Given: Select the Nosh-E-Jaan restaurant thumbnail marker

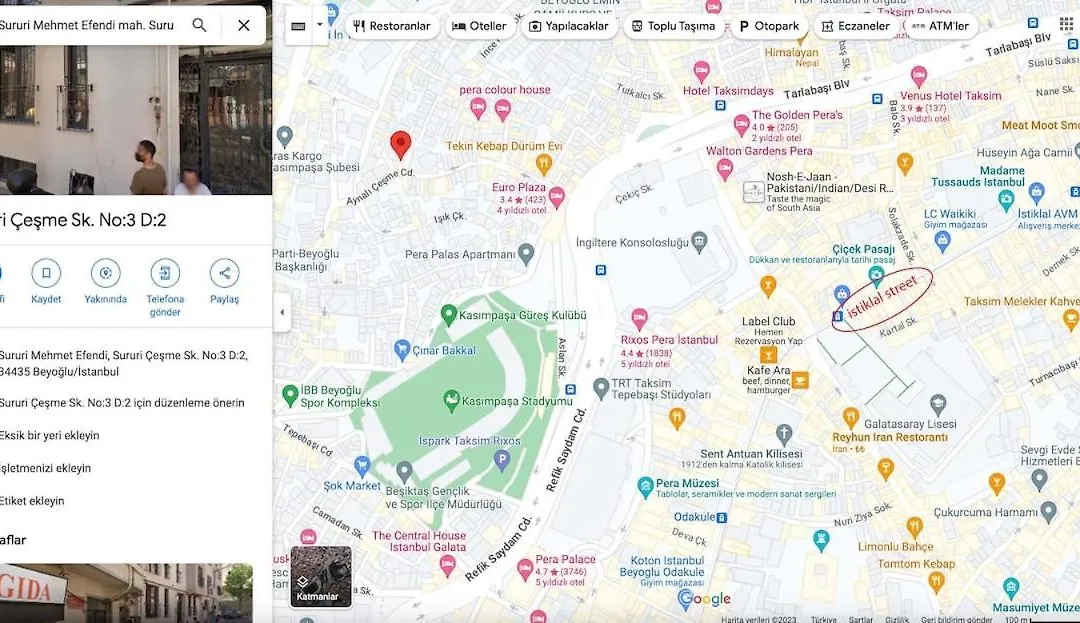Looking at the screenshot, I should (754, 191).
